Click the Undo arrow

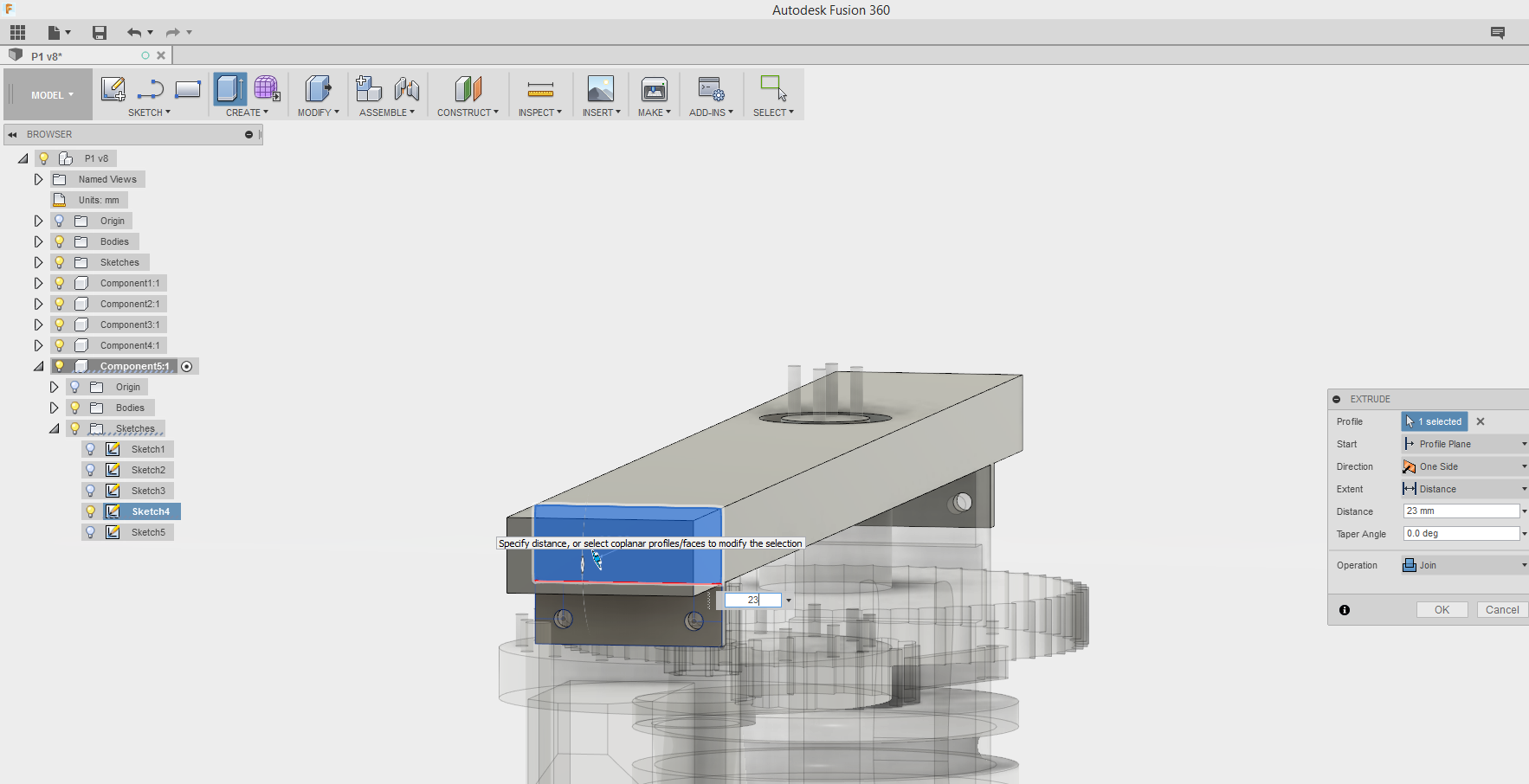pos(134,33)
